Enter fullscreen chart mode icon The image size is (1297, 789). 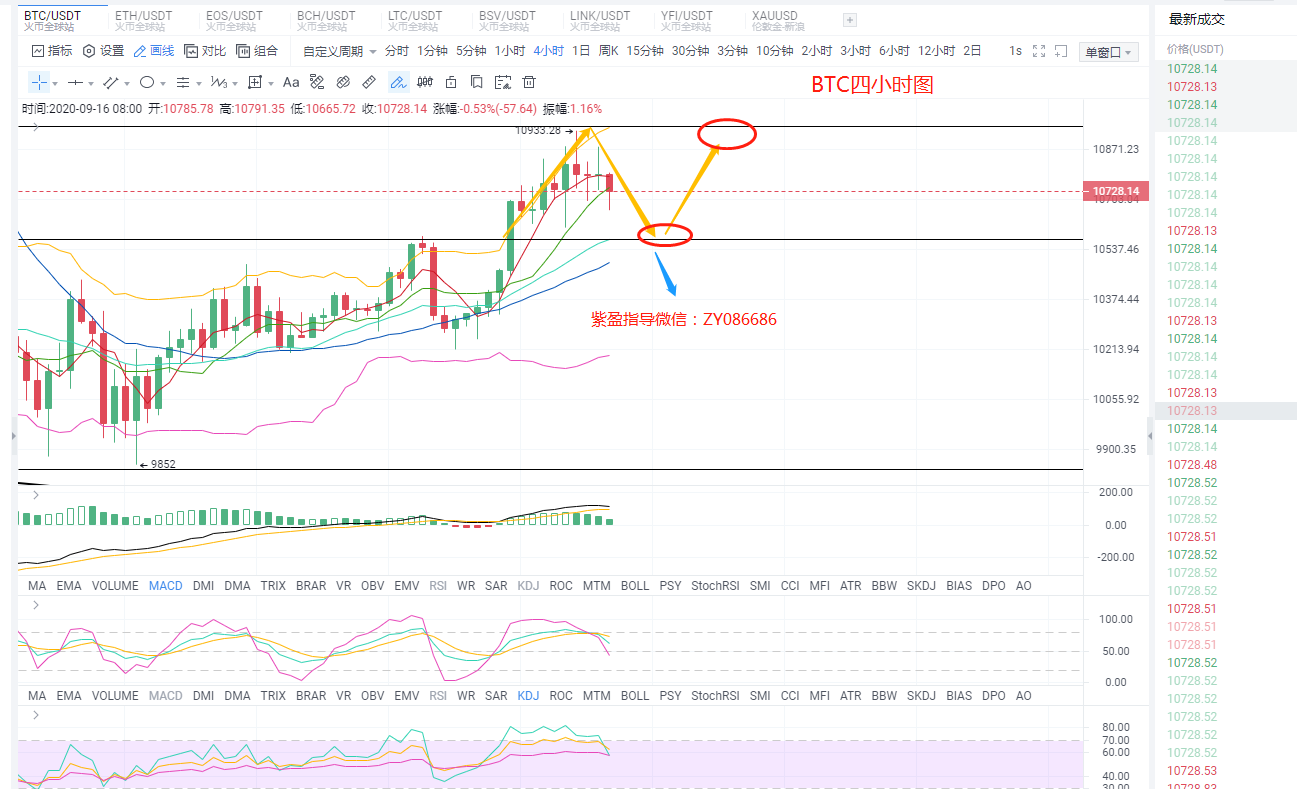(x=1039, y=51)
